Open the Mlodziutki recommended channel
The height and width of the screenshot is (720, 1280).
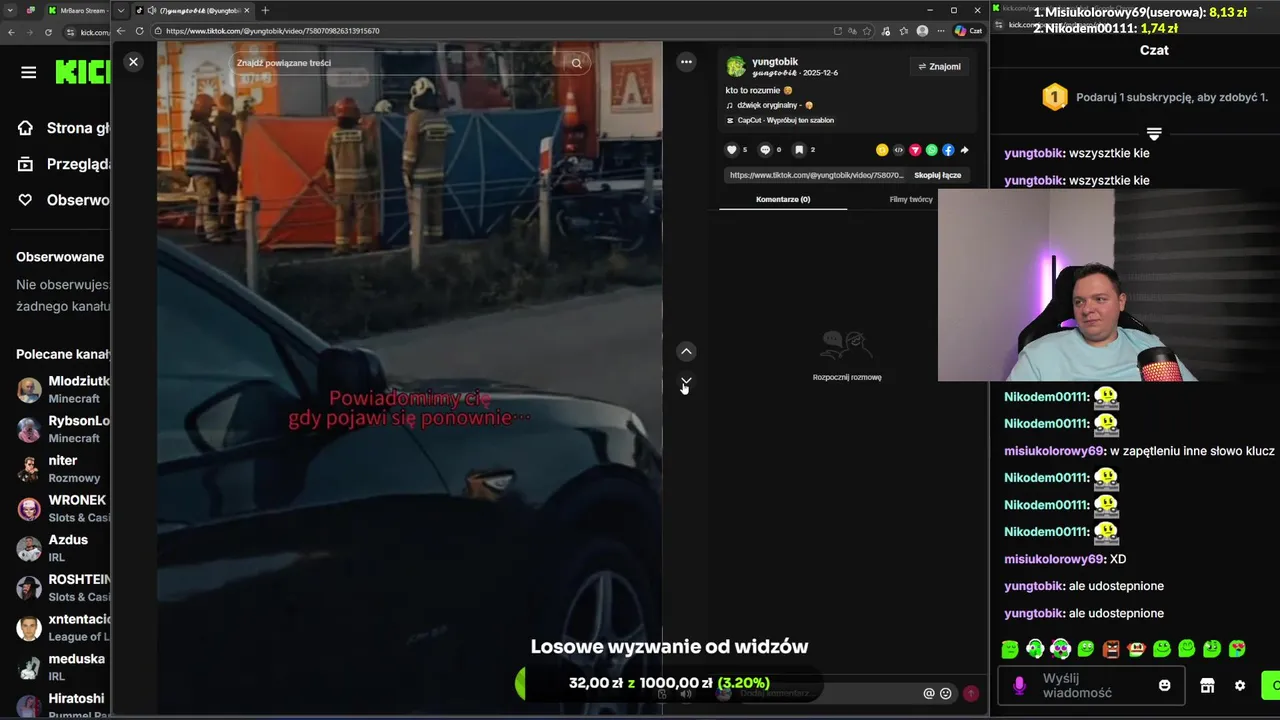(63, 389)
